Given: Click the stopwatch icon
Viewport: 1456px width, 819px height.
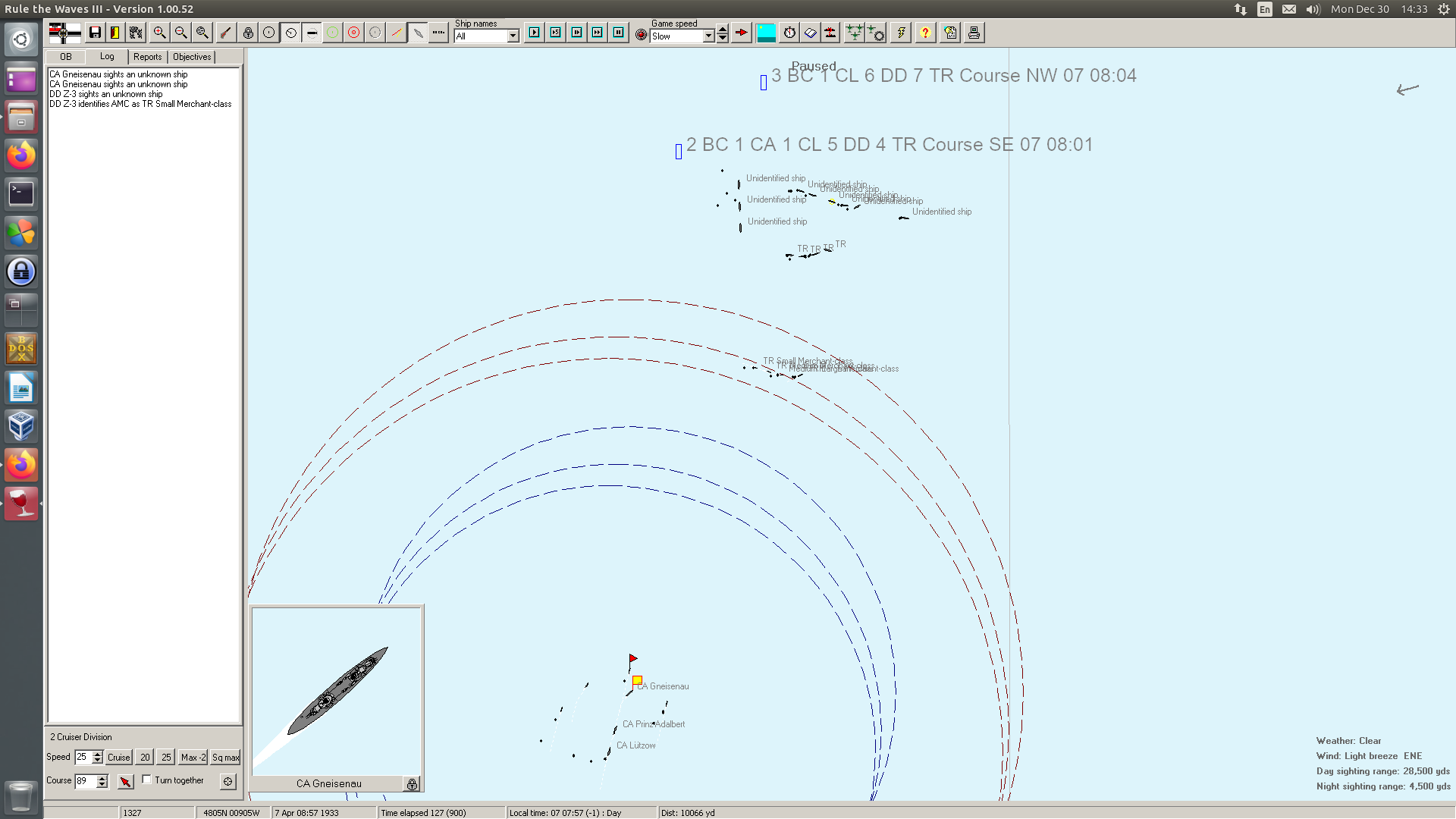Looking at the screenshot, I should (x=789, y=33).
